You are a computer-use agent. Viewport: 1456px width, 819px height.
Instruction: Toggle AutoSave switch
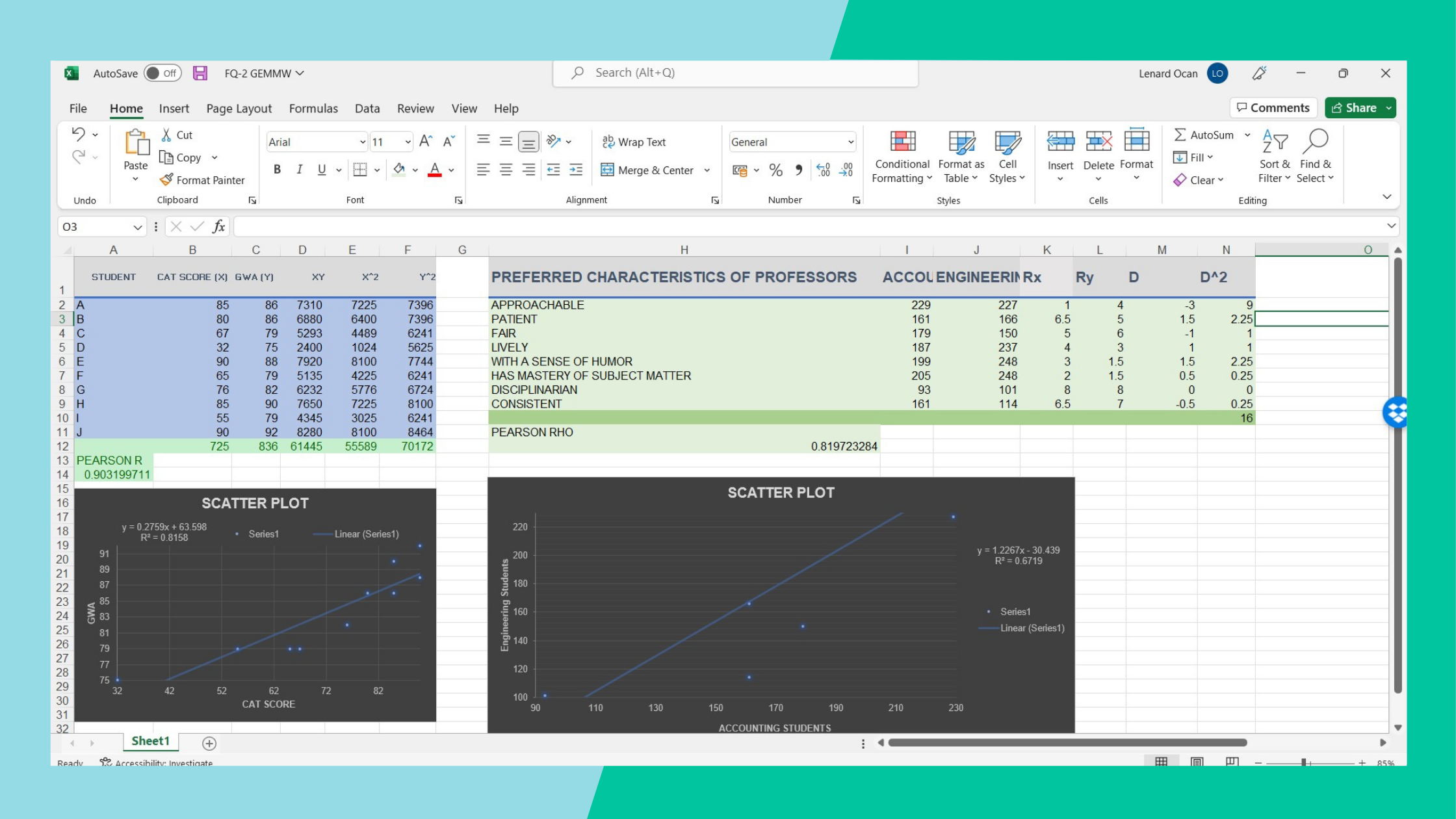(162, 73)
